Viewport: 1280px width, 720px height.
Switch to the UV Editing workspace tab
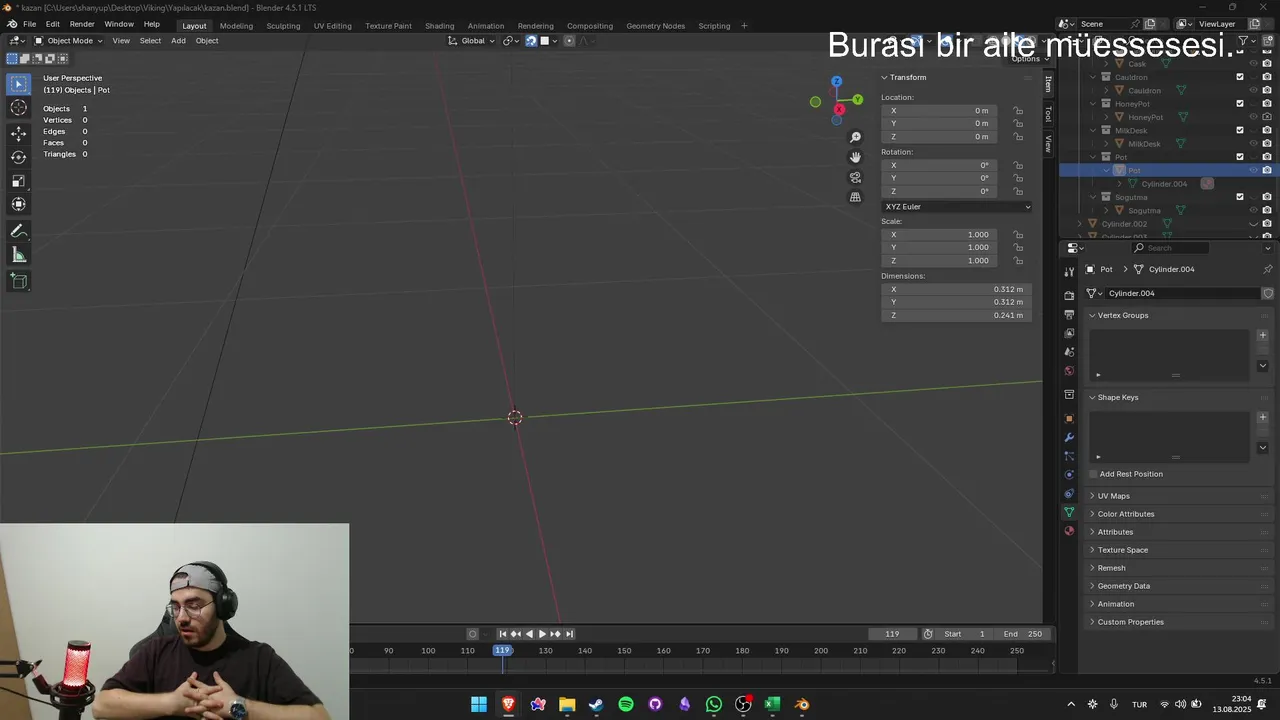[332, 26]
